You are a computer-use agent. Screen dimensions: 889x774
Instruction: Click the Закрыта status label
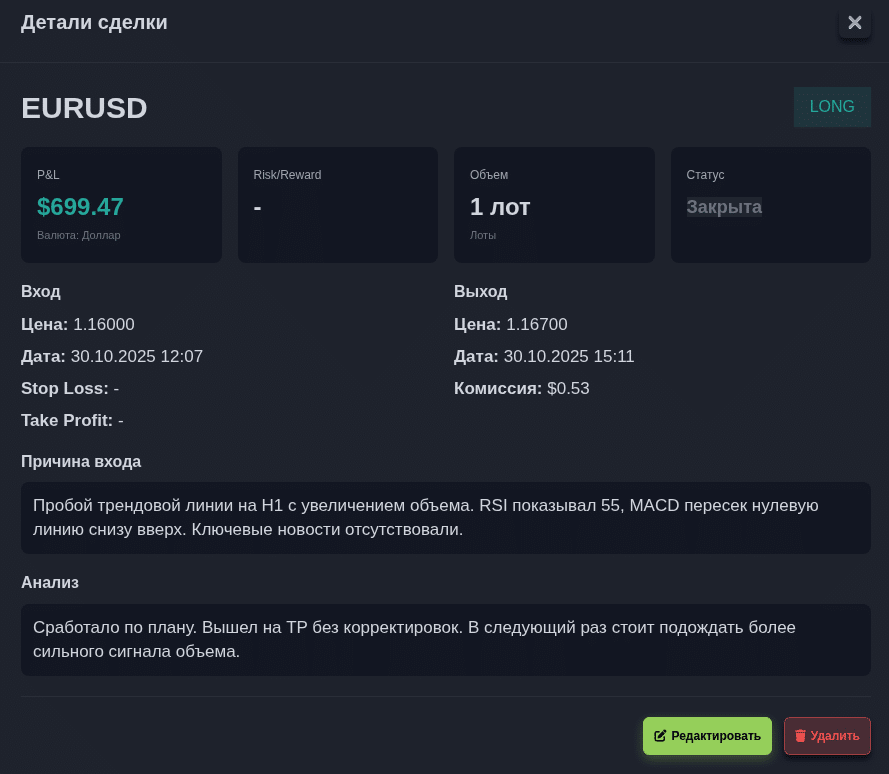coord(724,207)
